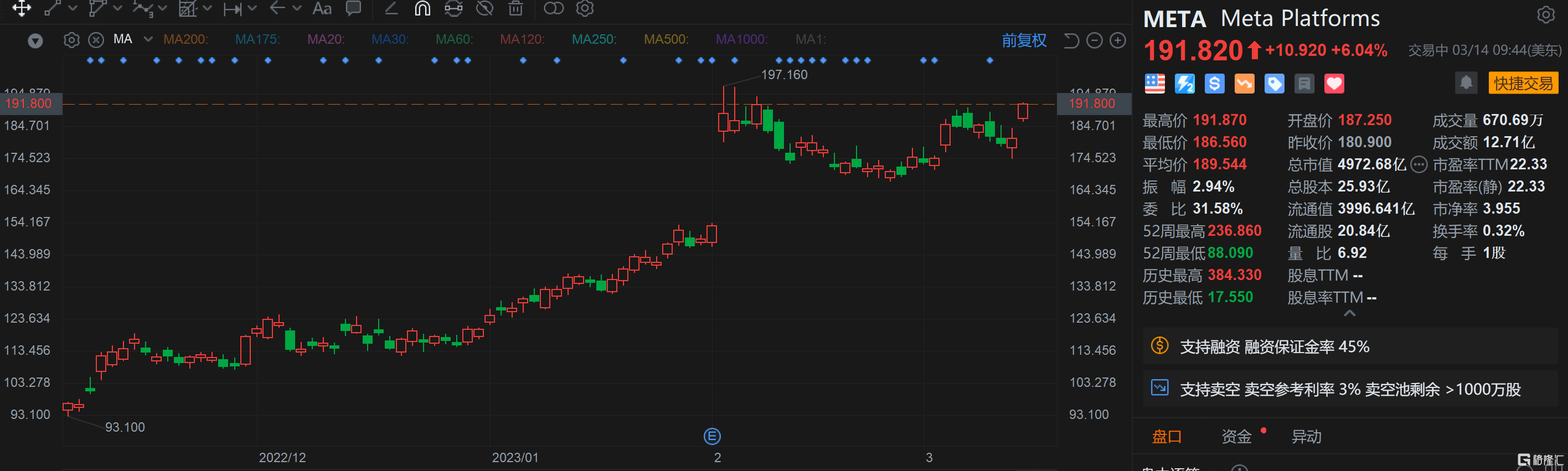The width and height of the screenshot is (1568, 471).
Task: Select the Aa text annotation tool
Action: click(x=321, y=8)
